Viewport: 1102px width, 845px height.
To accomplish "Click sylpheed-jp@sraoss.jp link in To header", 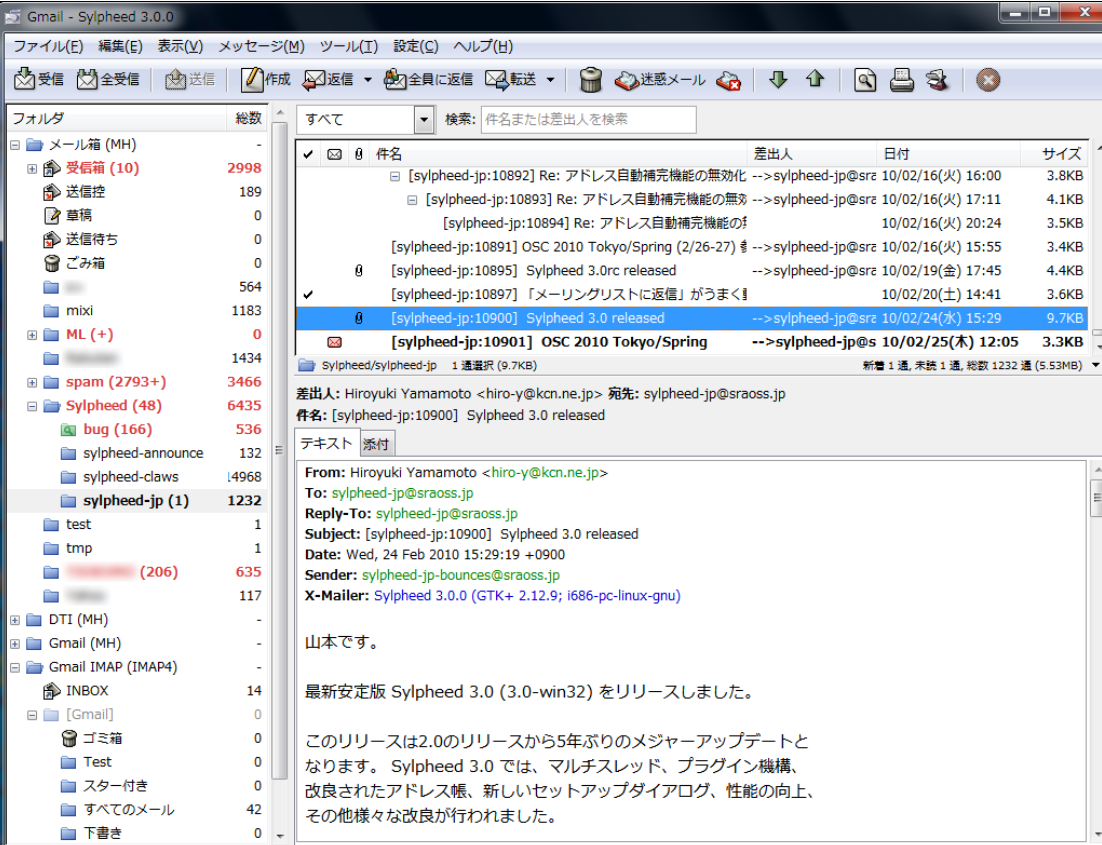I will pos(403,493).
